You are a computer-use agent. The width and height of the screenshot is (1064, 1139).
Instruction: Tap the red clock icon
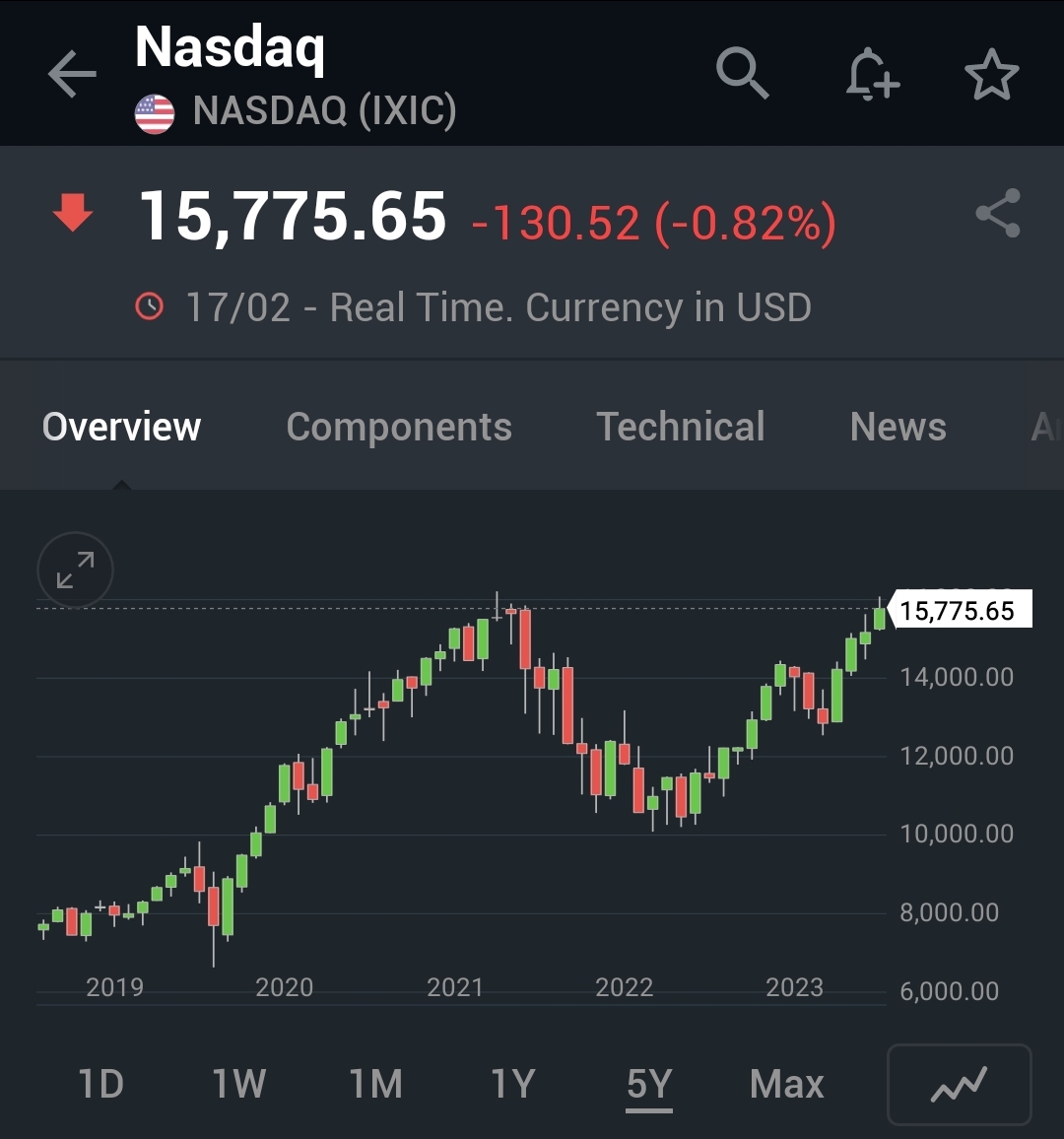150,305
